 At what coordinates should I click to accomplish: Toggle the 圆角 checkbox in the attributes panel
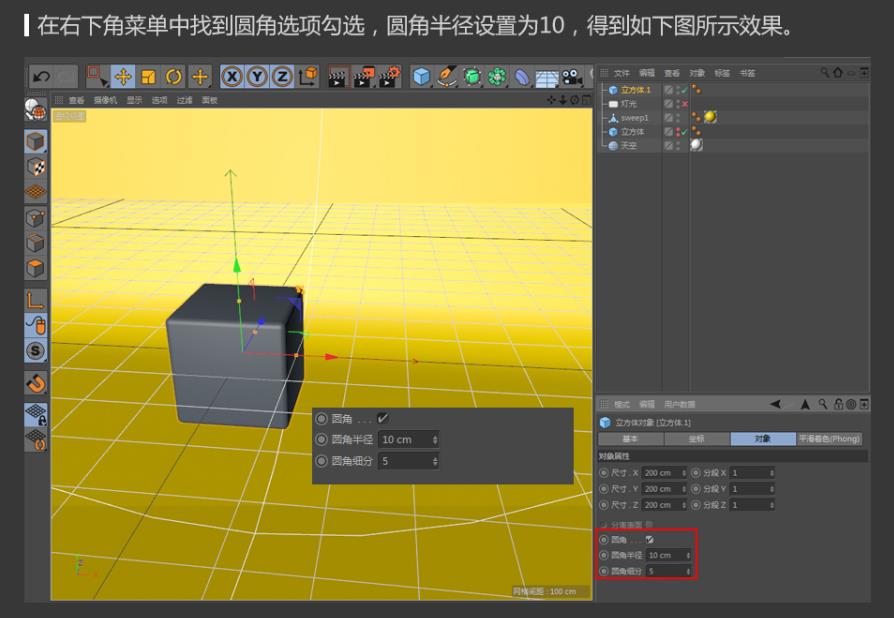point(649,540)
